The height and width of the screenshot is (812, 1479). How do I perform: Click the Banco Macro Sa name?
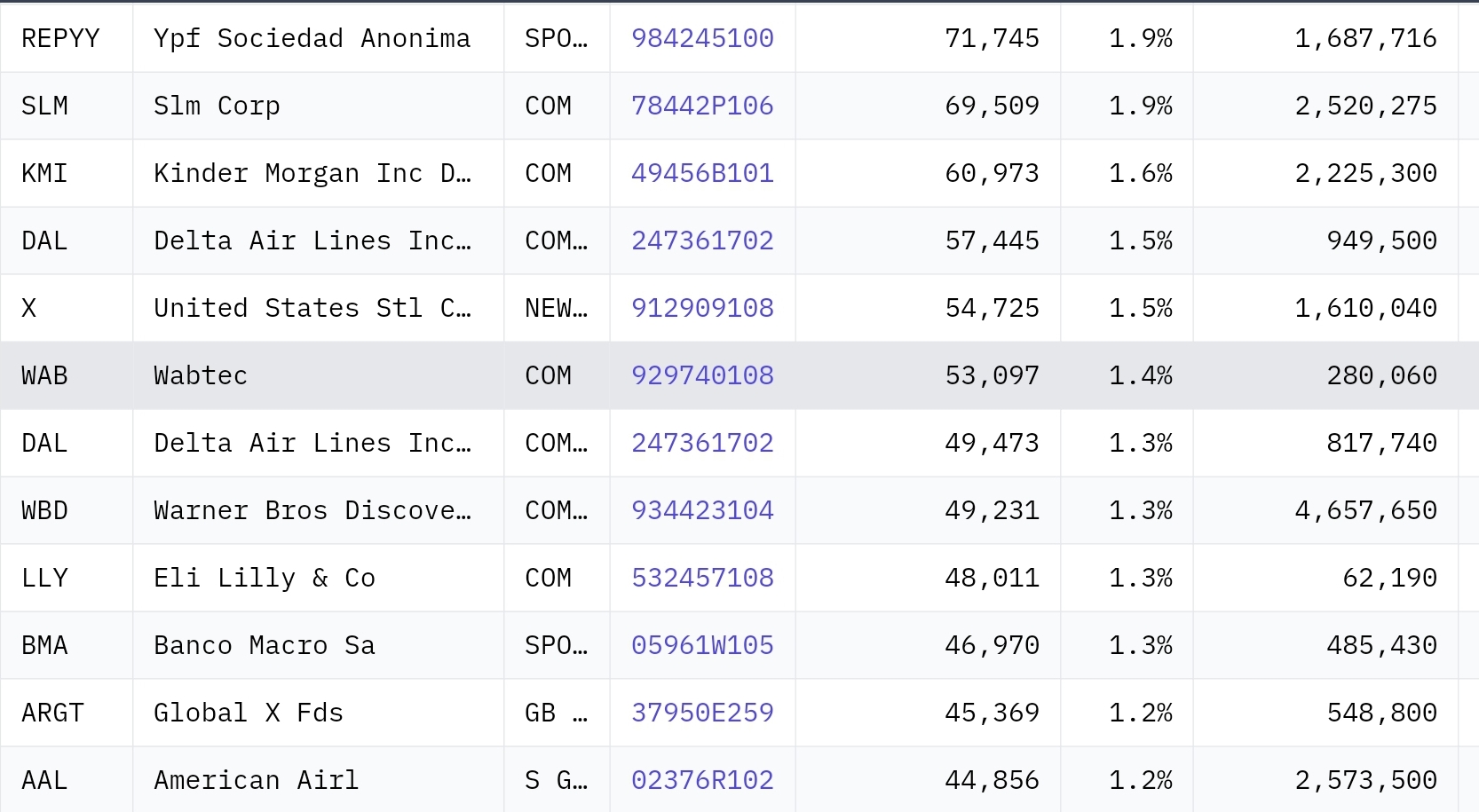265,645
